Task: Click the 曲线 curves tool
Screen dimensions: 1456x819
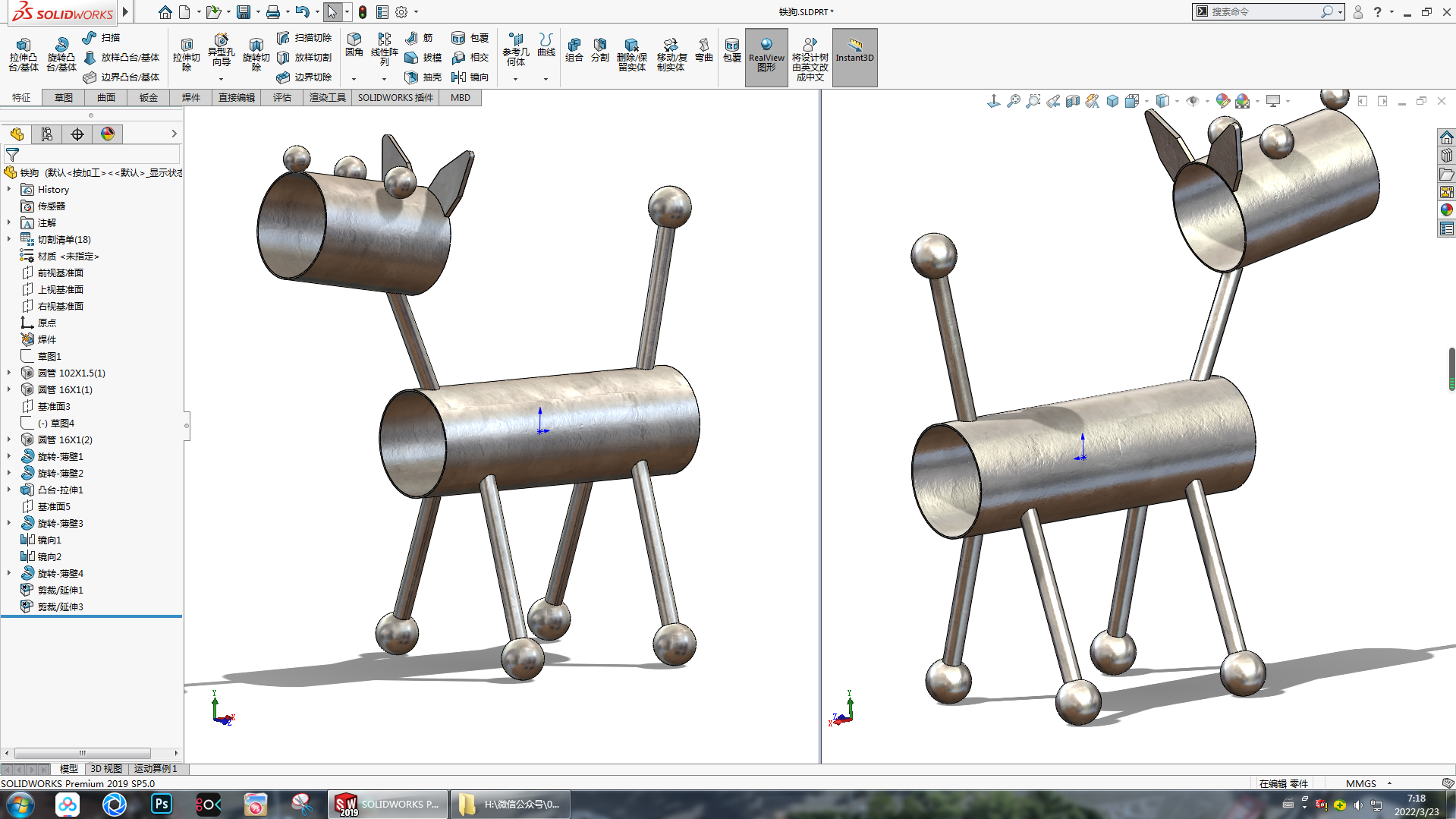Action: [x=546, y=45]
